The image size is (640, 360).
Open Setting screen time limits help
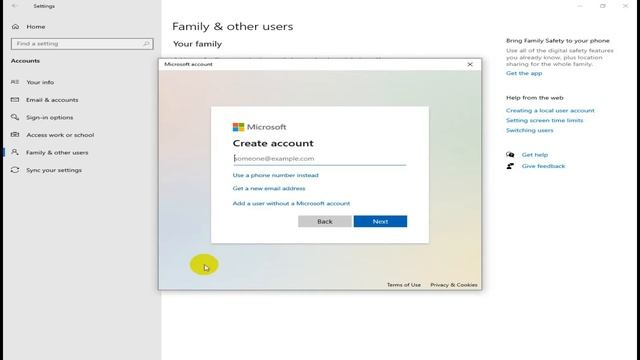click(x=544, y=120)
